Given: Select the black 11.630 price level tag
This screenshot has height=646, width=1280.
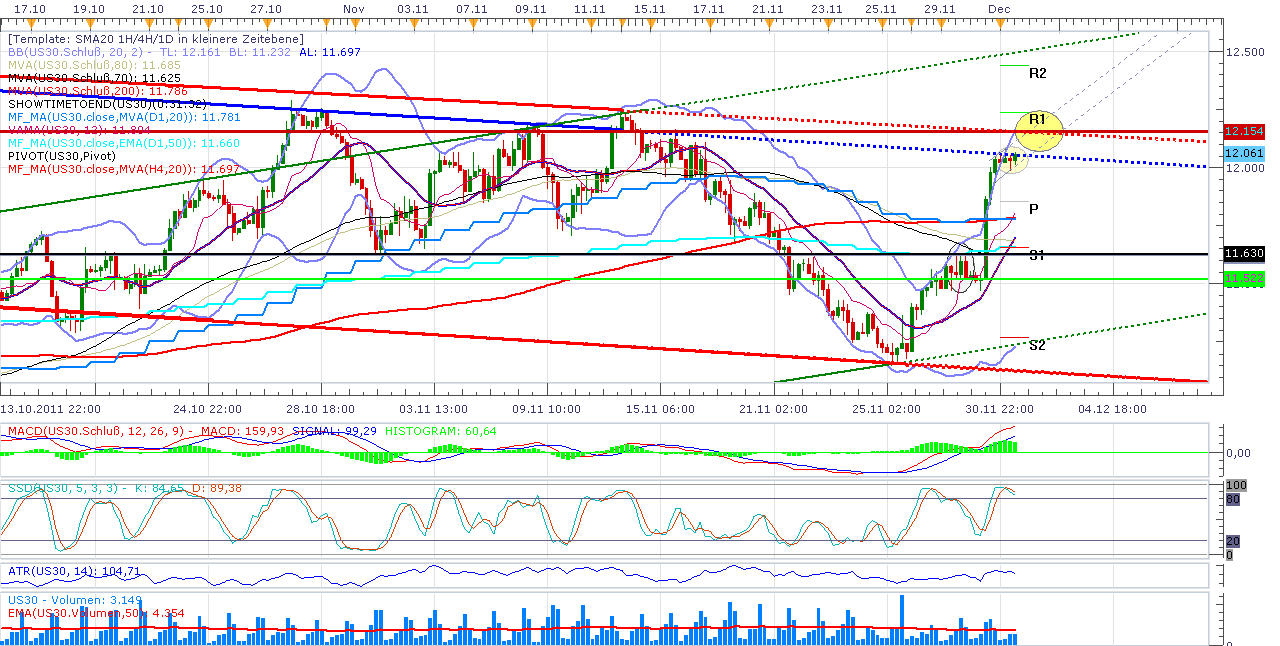Looking at the screenshot, I should click(1244, 255).
